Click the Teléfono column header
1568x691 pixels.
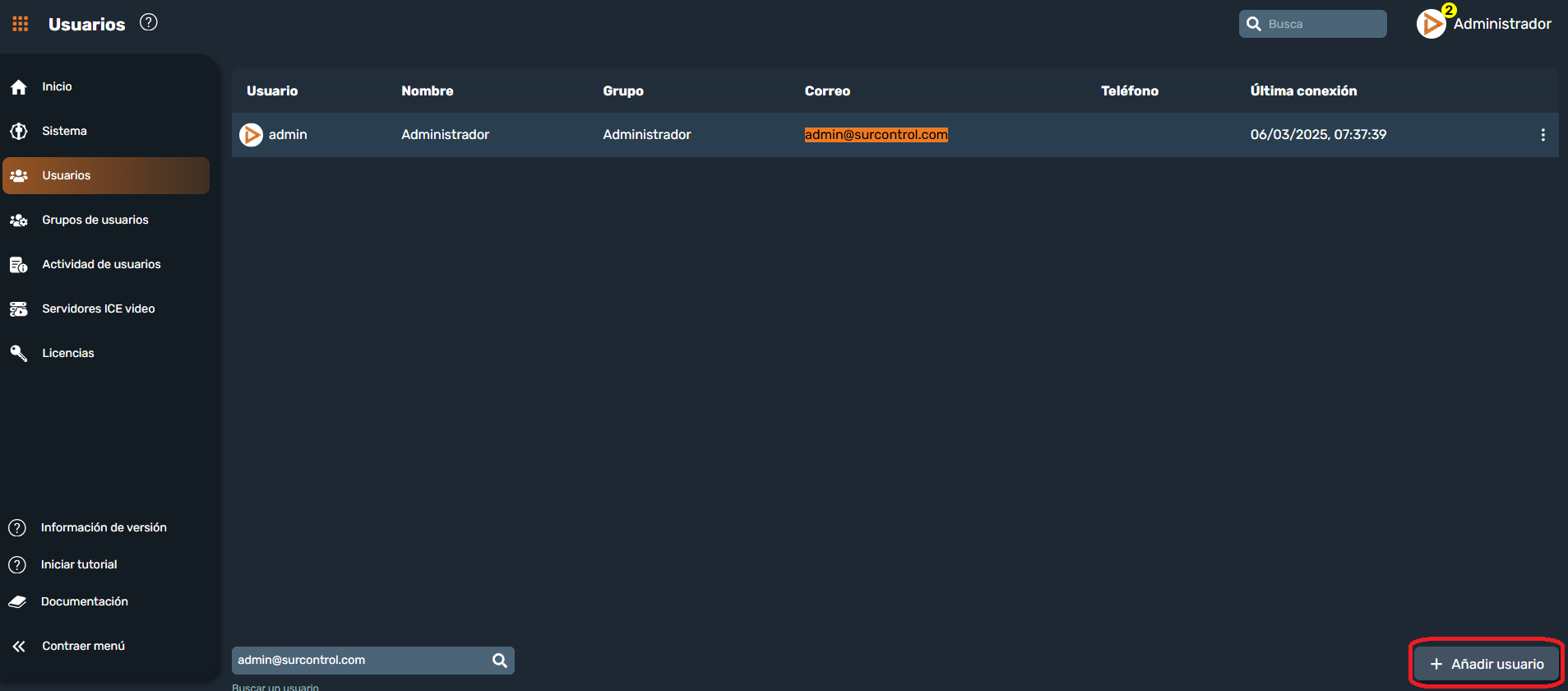click(1130, 90)
